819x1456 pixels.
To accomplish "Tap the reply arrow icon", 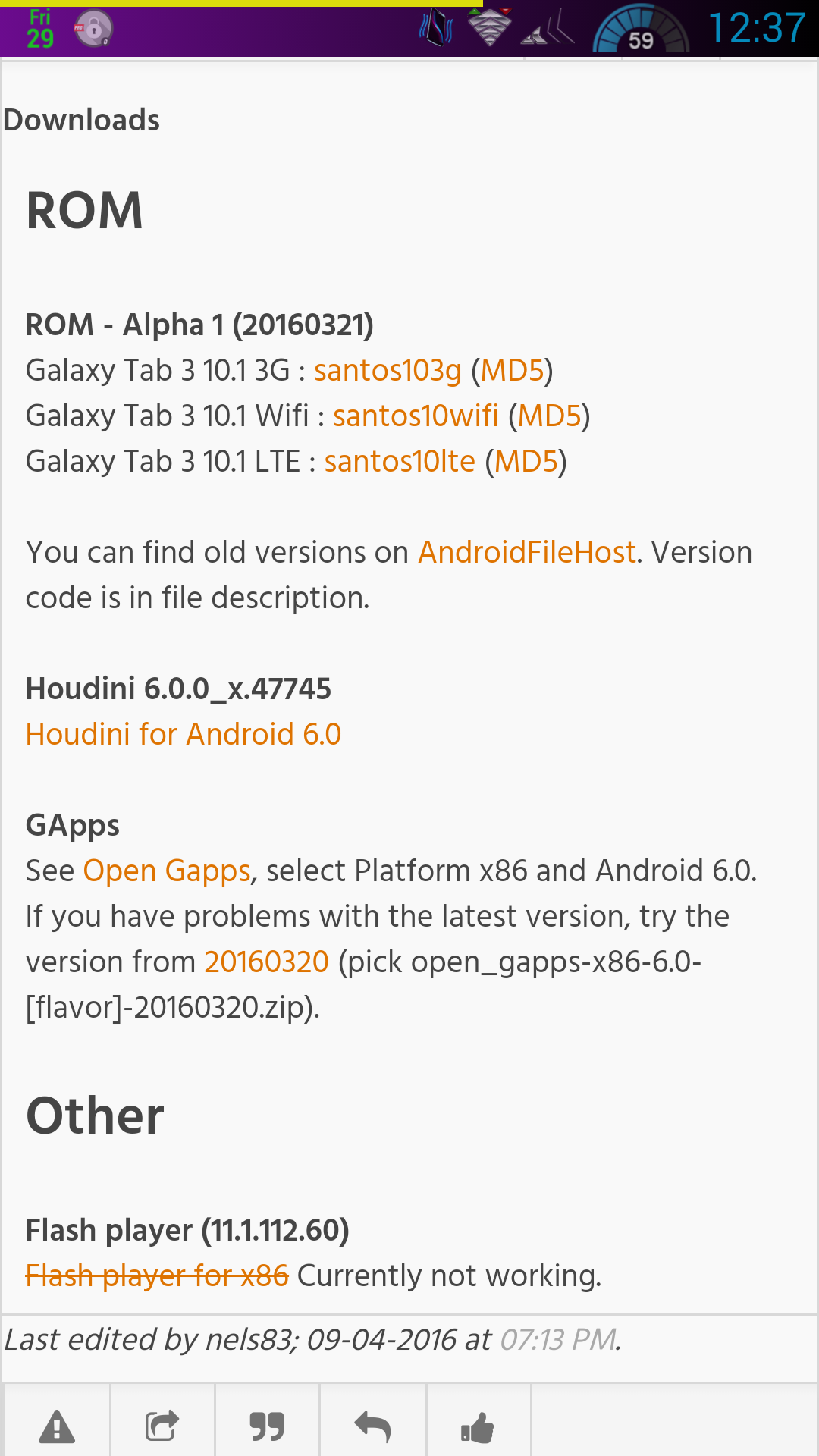I will 372,1426.
